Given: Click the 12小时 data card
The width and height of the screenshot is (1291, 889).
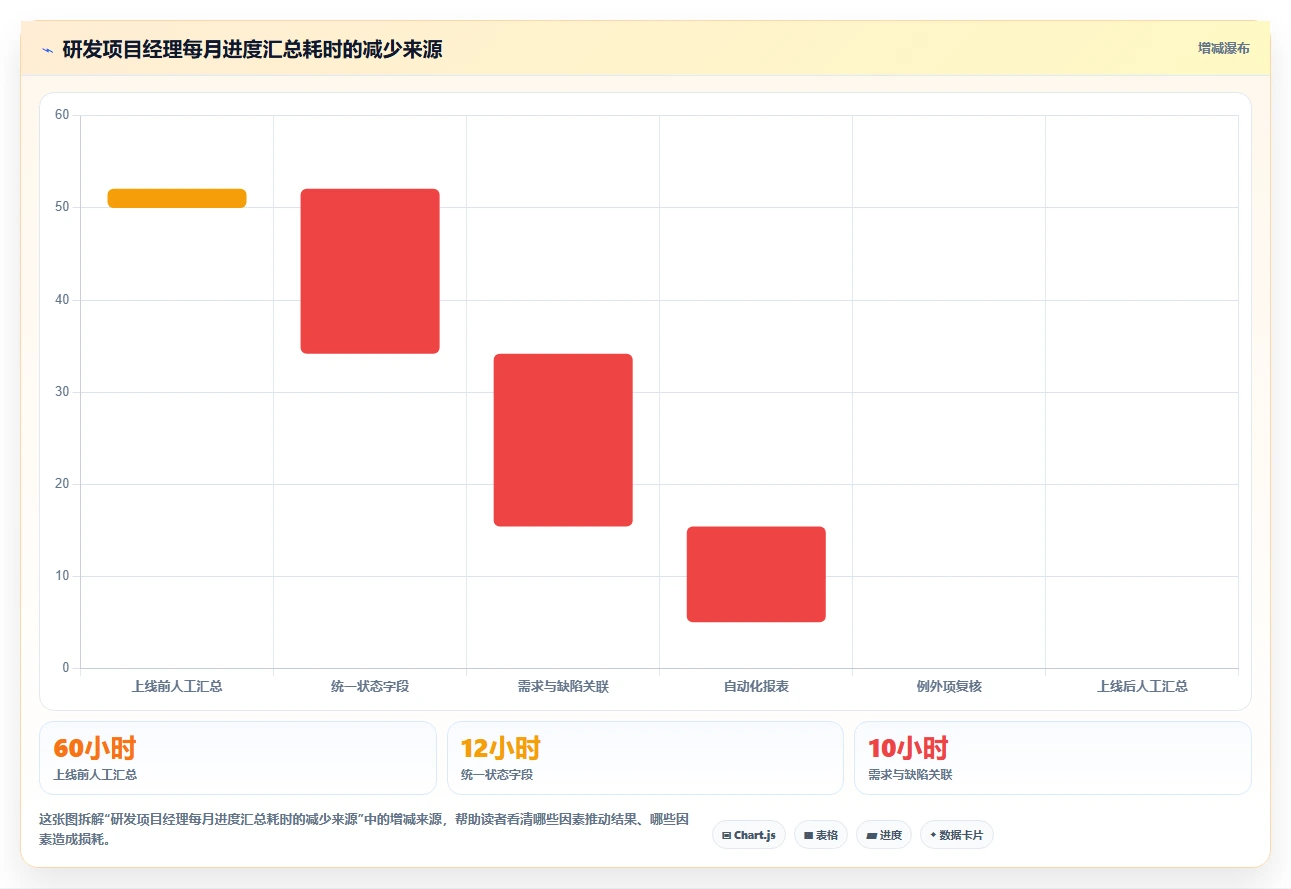Looking at the screenshot, I should [645, 758].
